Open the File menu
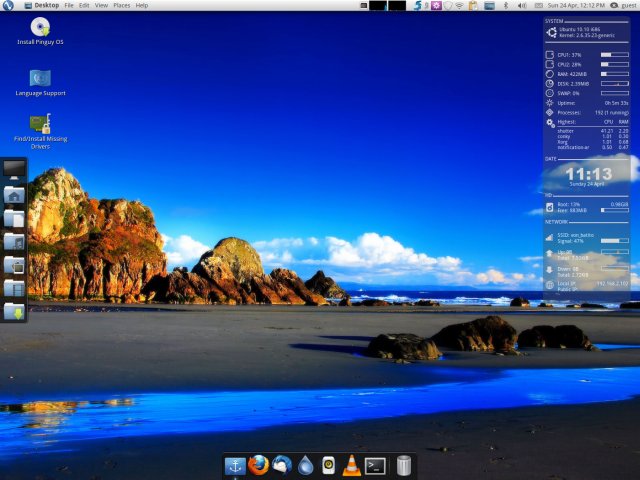640x480 pixels. pyautogui.click(x=69, y=5)
